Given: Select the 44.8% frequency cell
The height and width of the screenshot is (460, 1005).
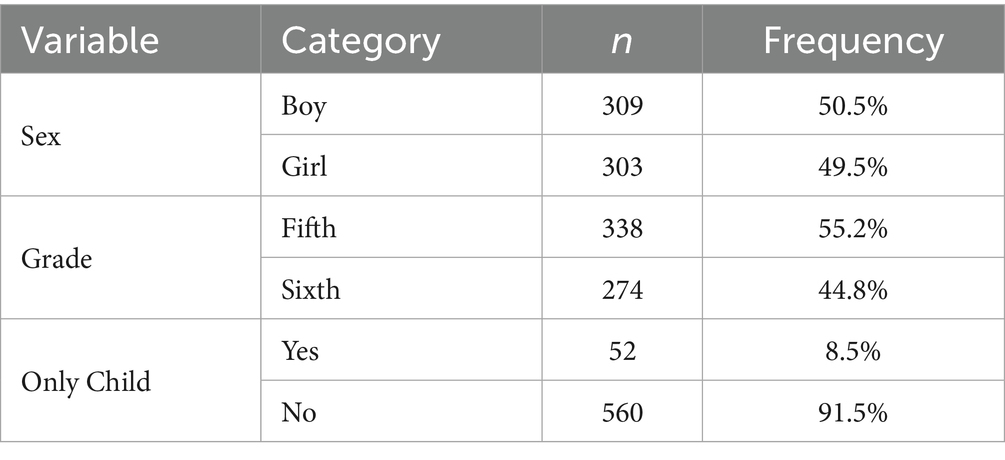Looking at the screenshot, I should click(x=853, y=289).
